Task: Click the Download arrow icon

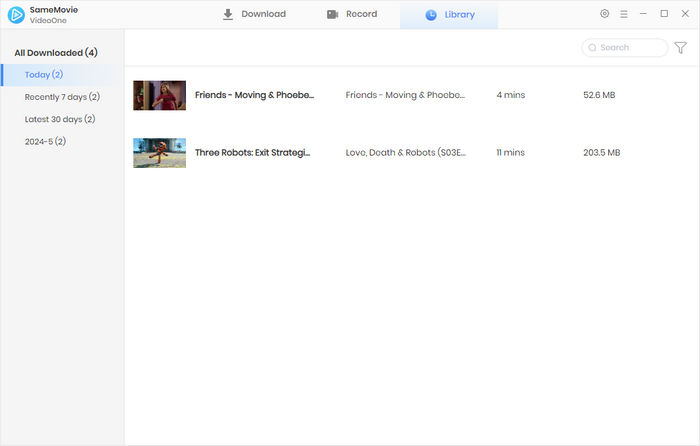Action: point(228,14)
